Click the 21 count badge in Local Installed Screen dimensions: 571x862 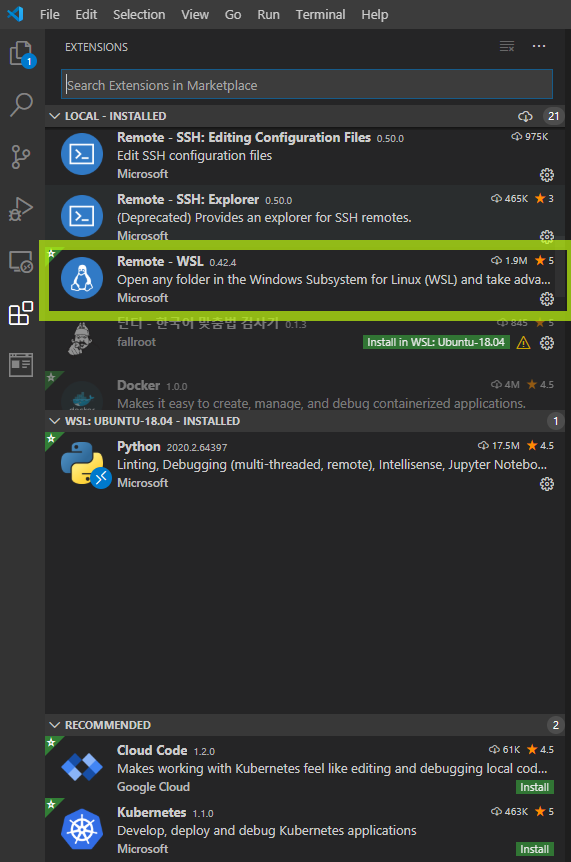(x=553, y=116)
